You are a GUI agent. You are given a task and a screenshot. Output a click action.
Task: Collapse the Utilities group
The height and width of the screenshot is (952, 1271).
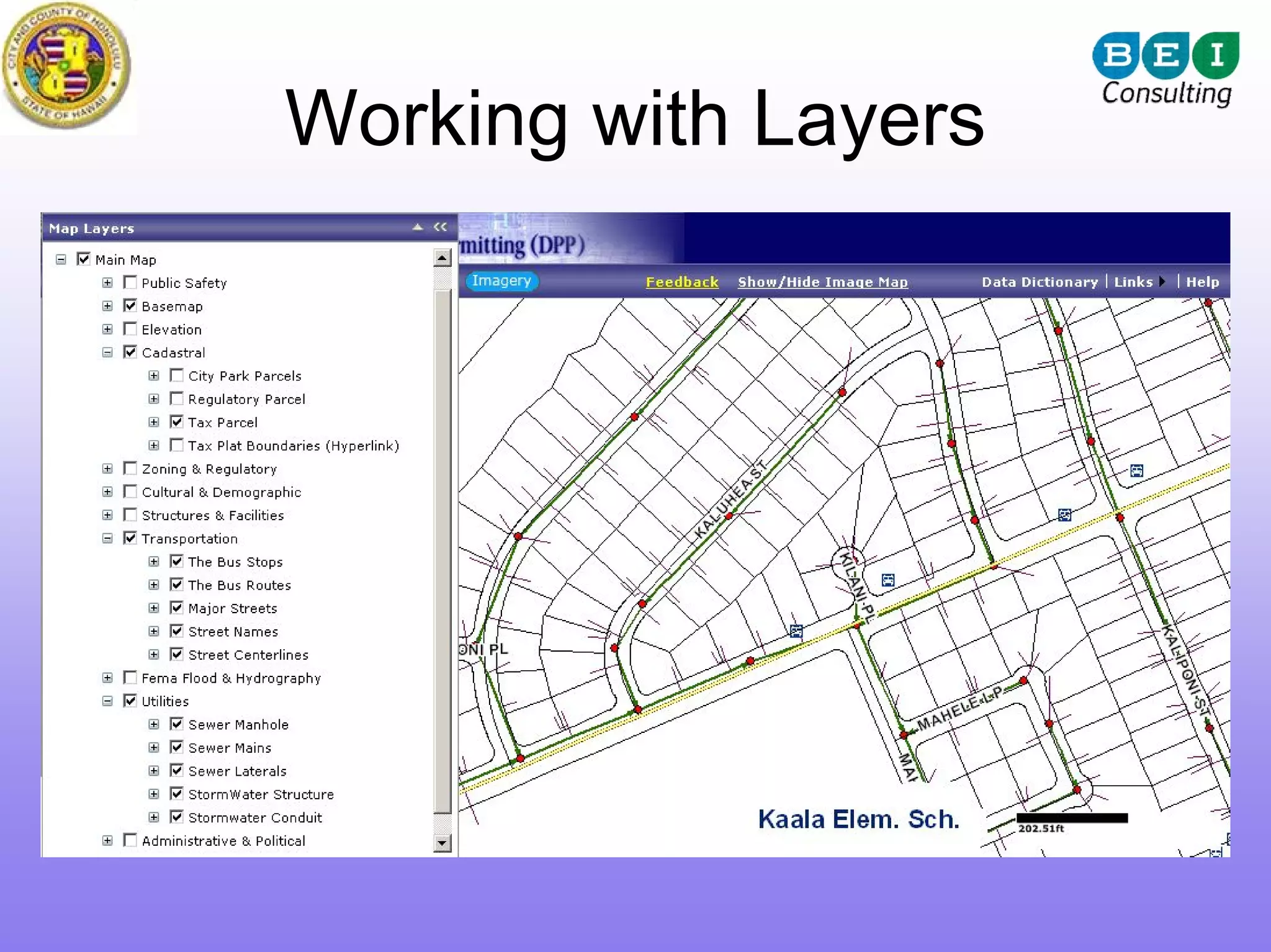click(107, 701)
